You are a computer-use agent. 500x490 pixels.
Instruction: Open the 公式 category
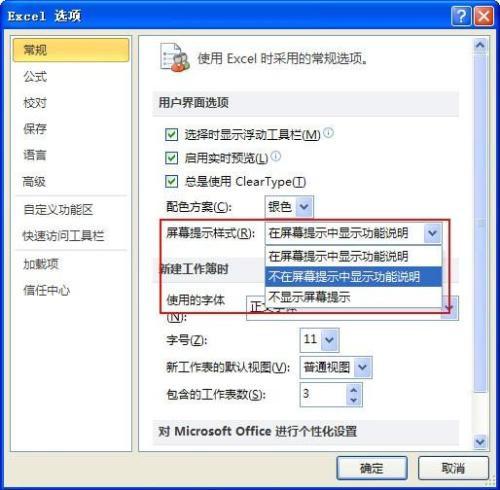tap(35, 77)
